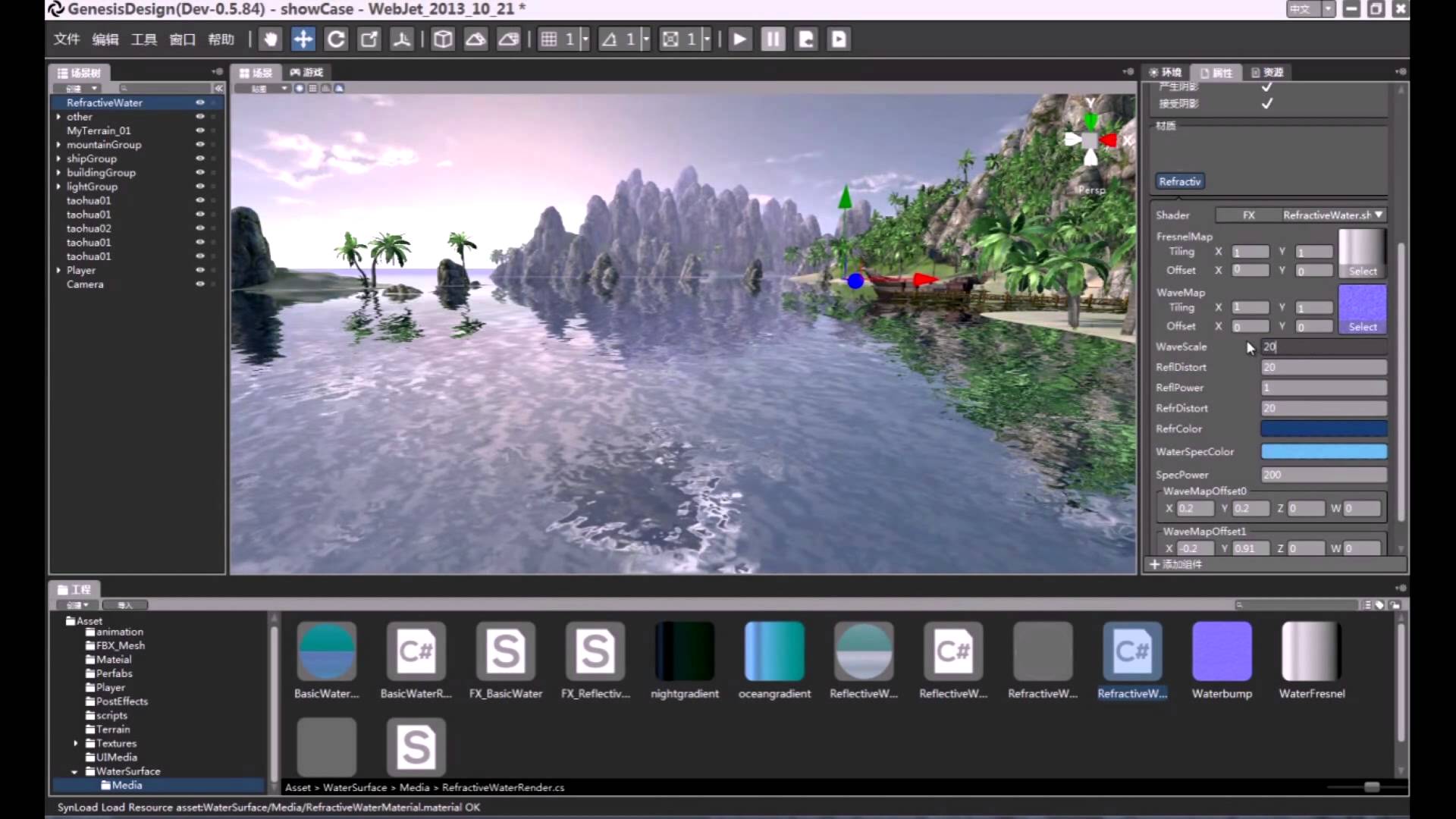Open the 文件 menu

(67, 39)
